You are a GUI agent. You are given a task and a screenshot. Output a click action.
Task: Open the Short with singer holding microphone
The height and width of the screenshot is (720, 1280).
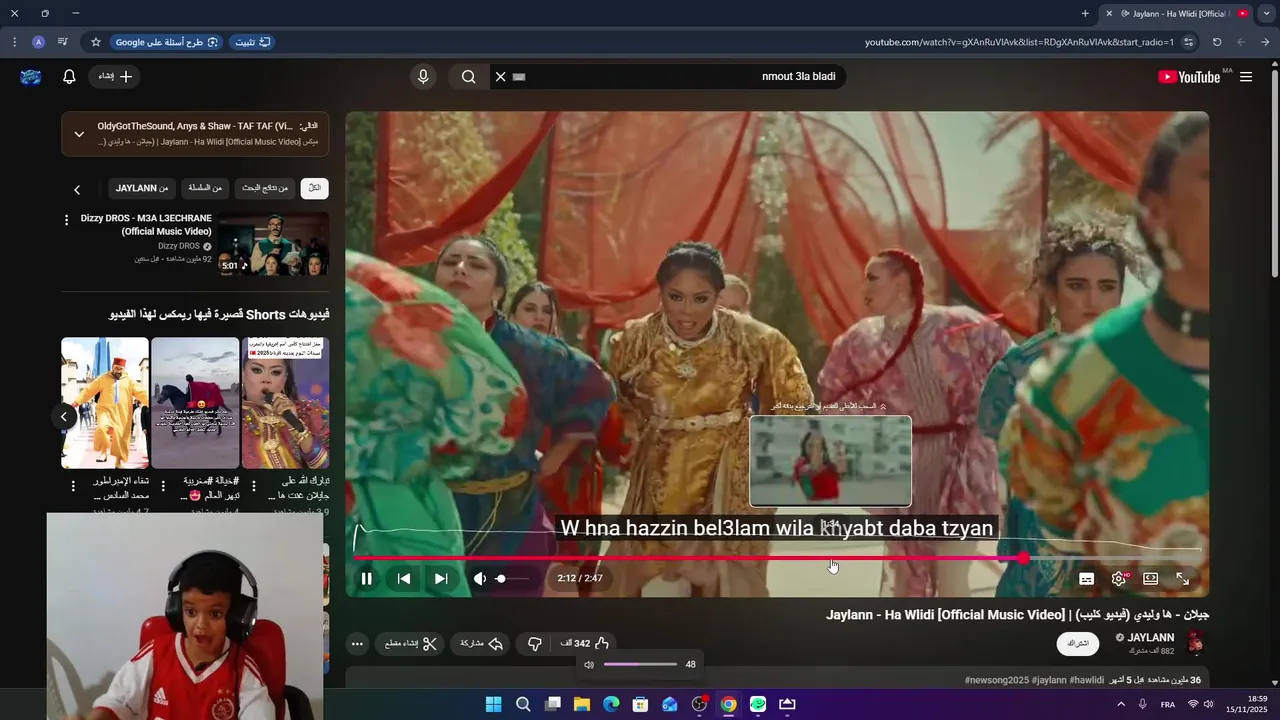click(285, 403)
